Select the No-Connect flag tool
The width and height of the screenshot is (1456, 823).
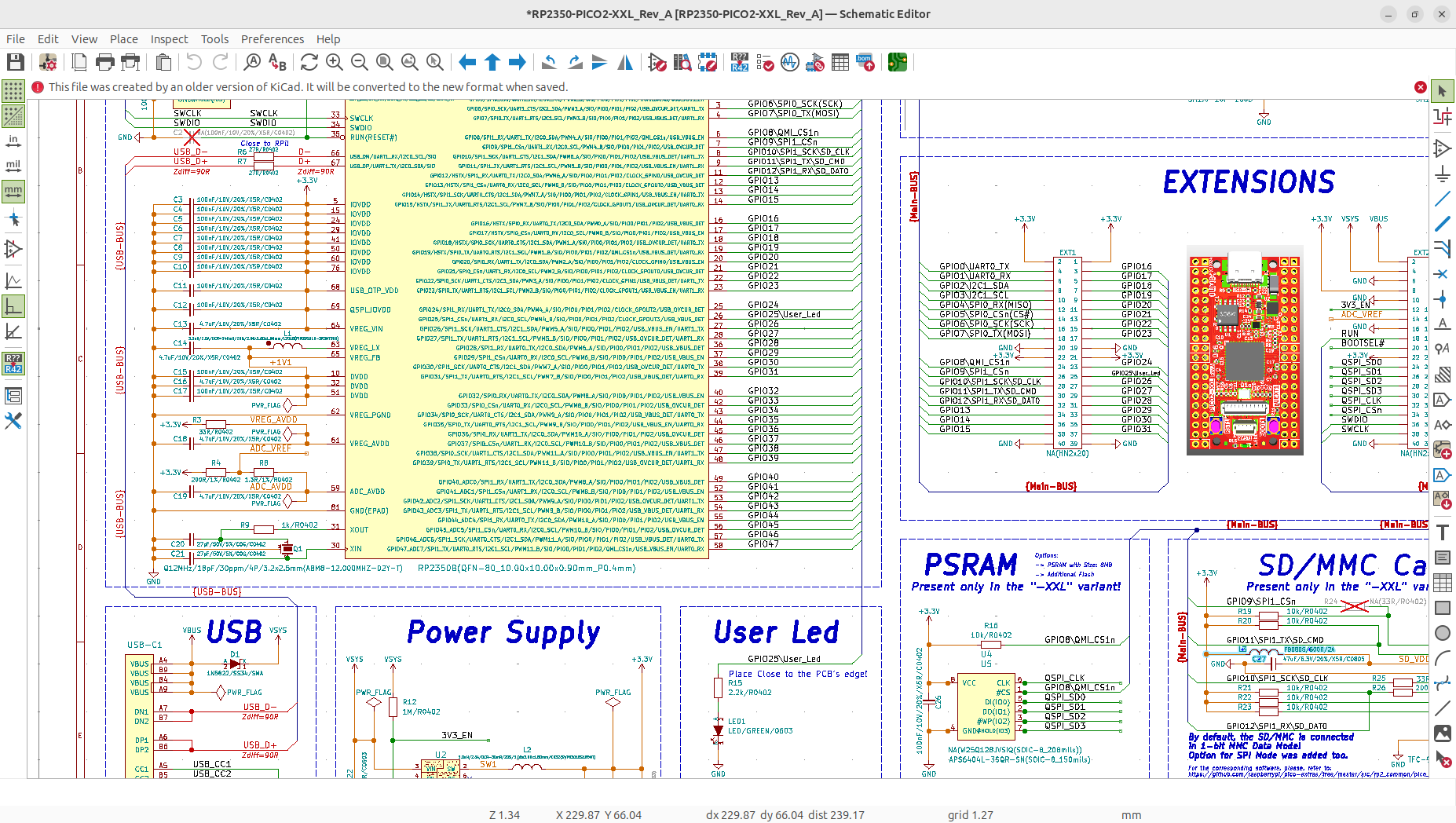1443,274
